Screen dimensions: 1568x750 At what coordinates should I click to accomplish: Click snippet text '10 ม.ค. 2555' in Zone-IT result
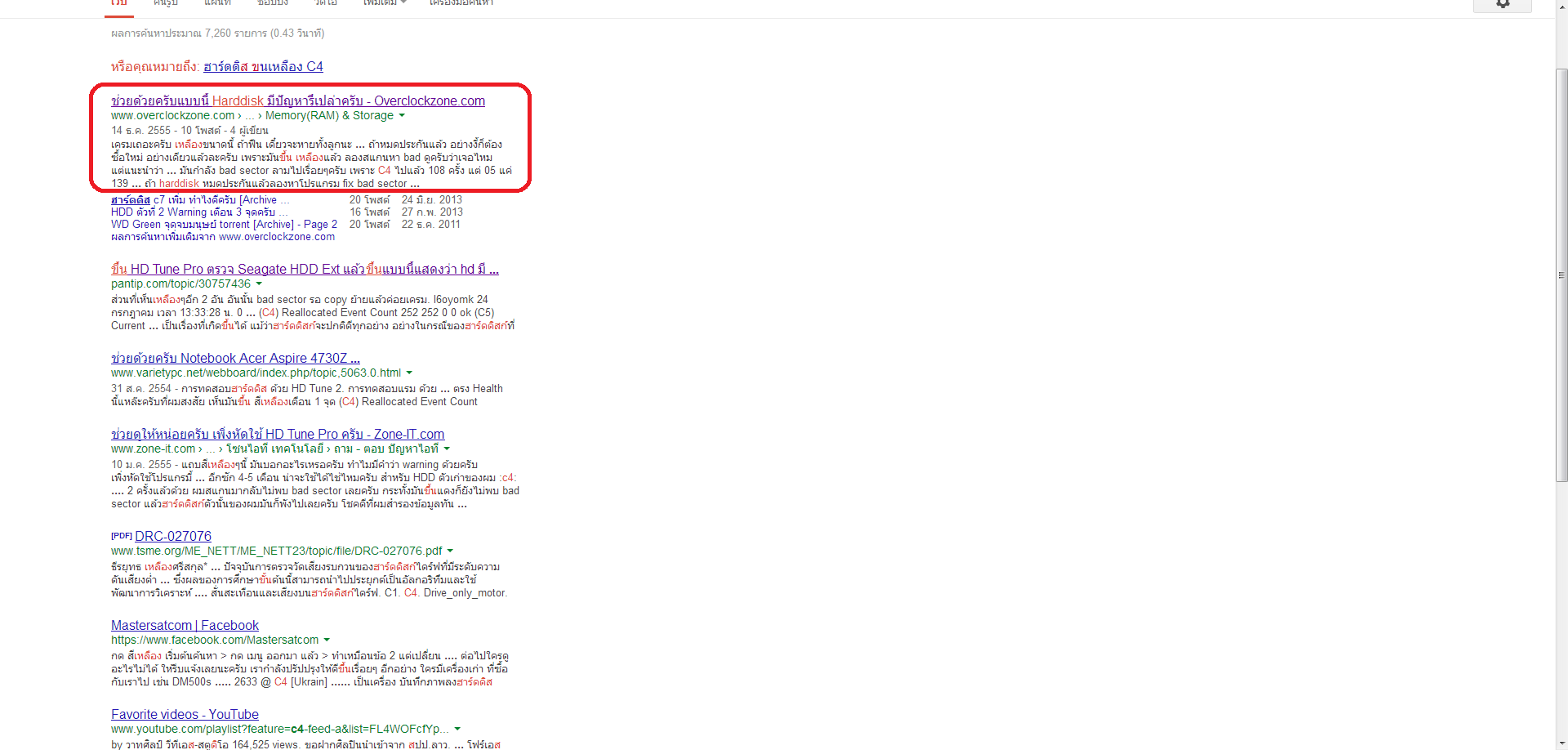tap(141, 465)
